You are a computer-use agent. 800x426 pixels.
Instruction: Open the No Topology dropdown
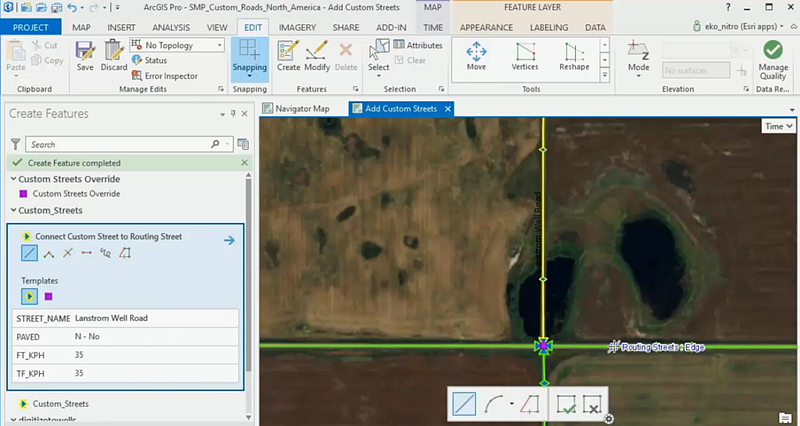click(178, 45)
